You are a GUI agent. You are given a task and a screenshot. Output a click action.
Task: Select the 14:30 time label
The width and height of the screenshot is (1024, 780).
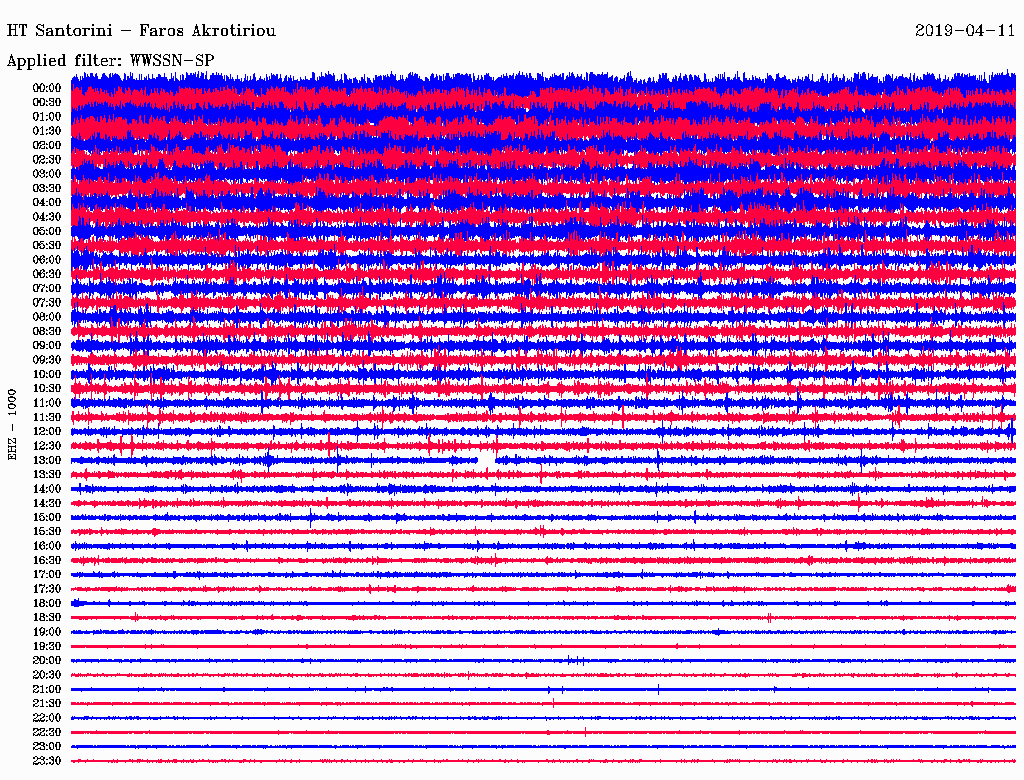pos(47,504)
